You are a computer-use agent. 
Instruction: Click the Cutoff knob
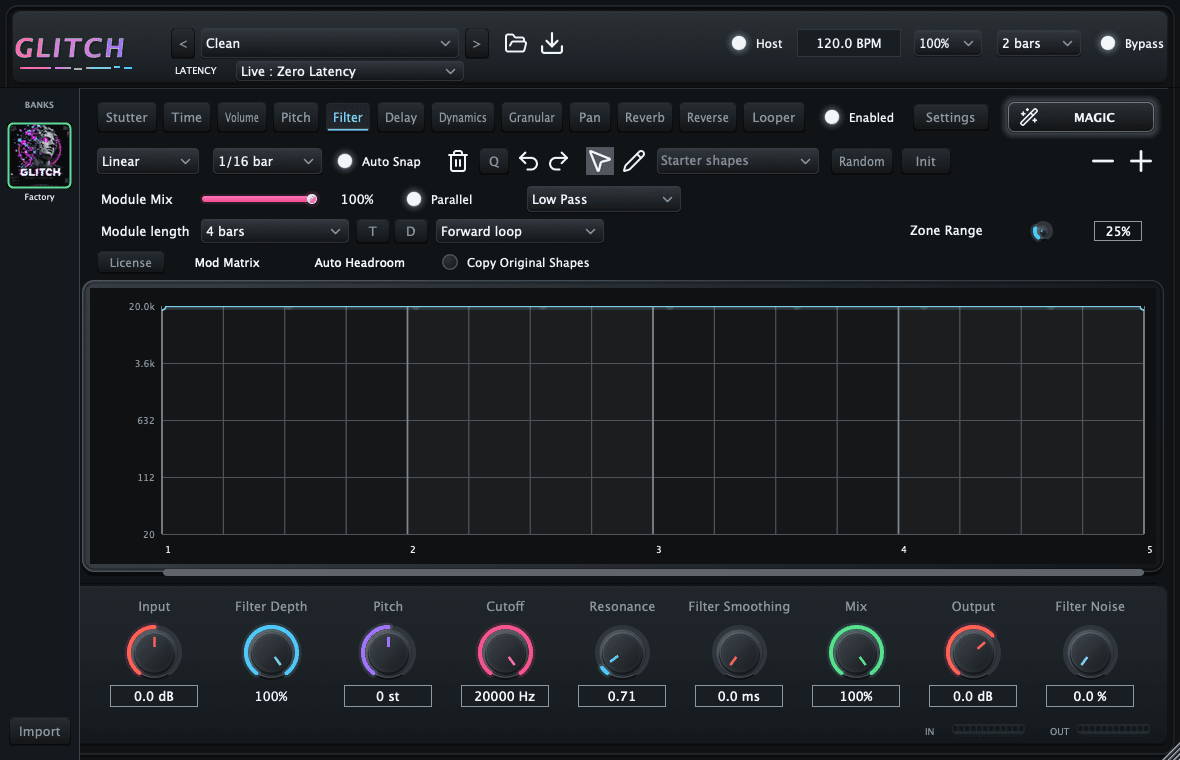click(x=505, y=652)
